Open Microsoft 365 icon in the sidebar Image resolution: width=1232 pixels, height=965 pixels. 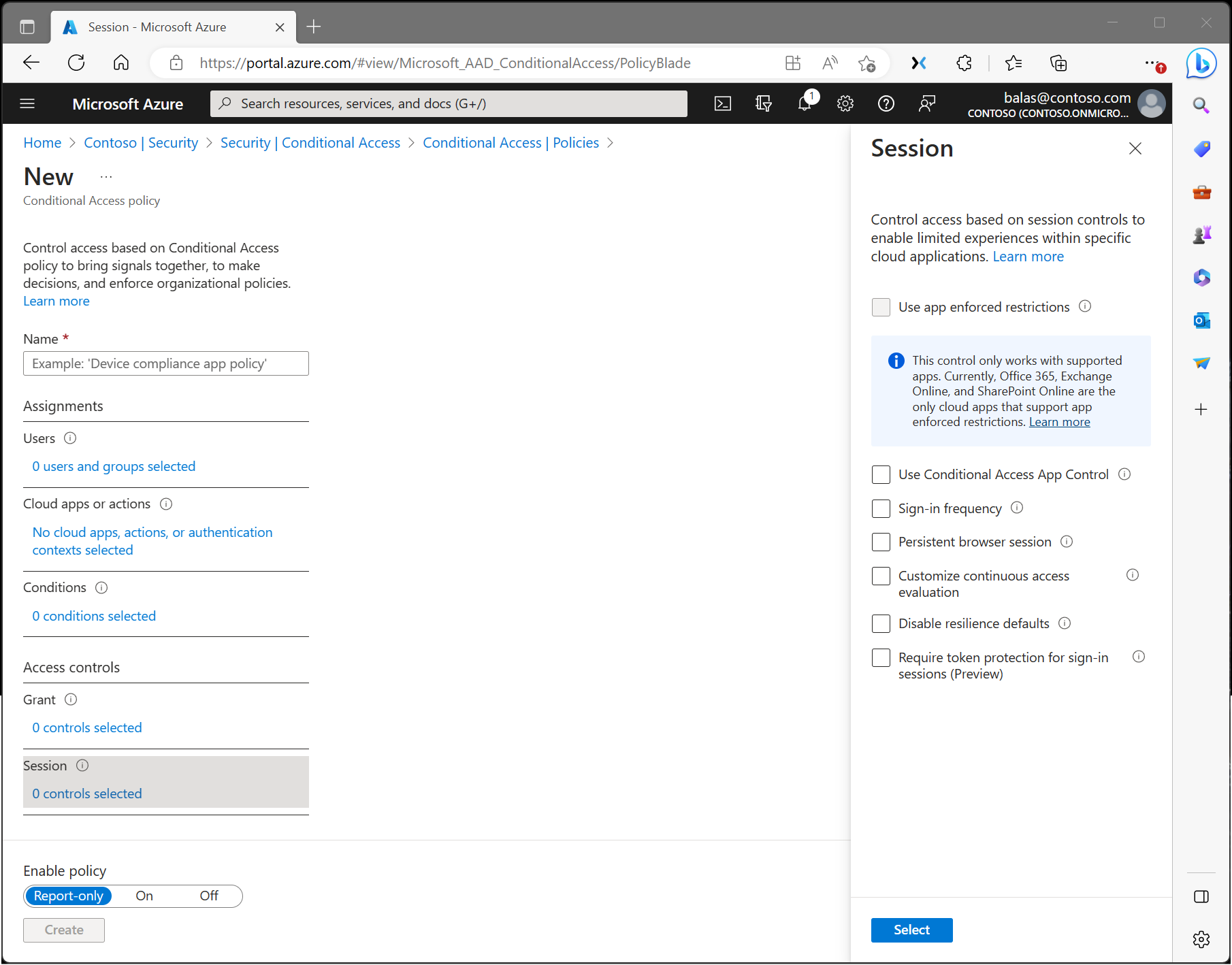click(1201, 278)
